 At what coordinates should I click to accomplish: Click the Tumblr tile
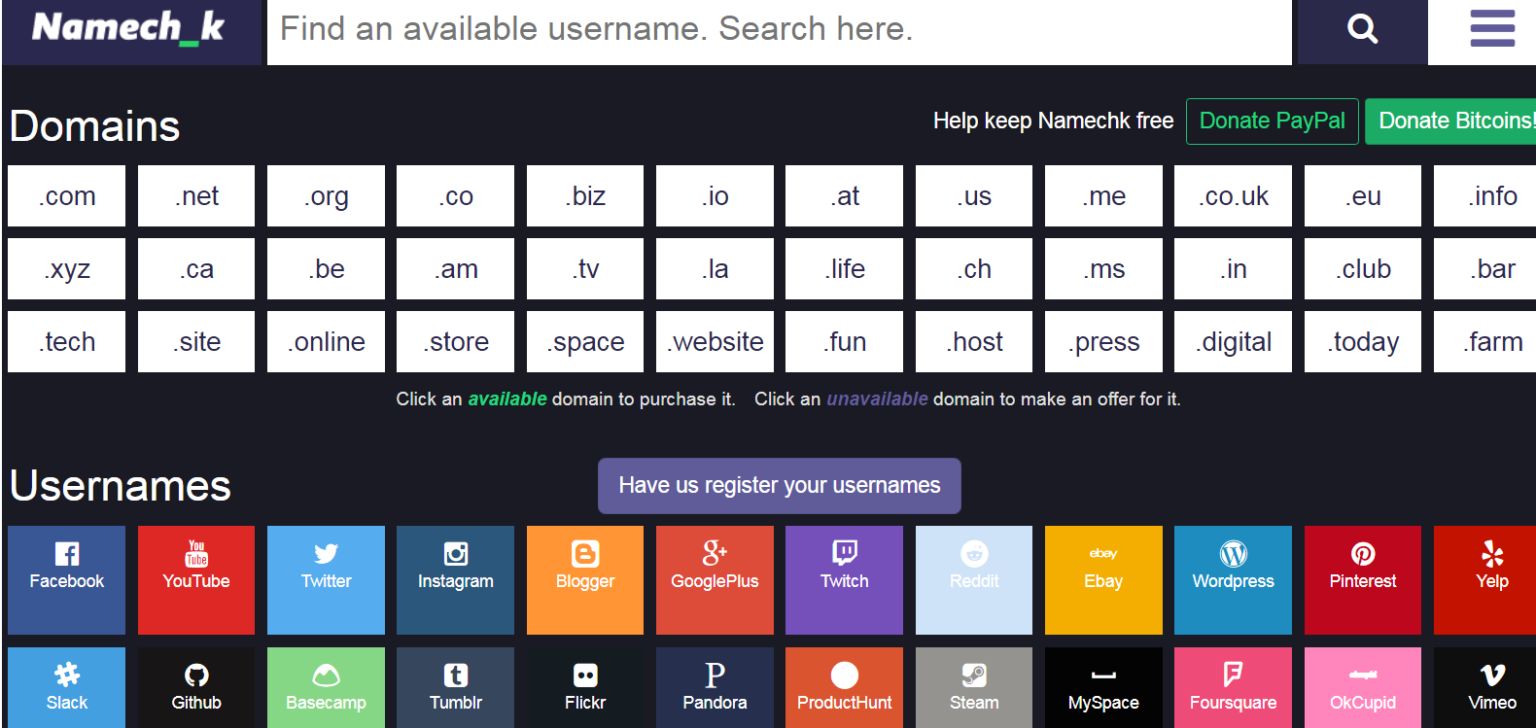coord(455,688)
